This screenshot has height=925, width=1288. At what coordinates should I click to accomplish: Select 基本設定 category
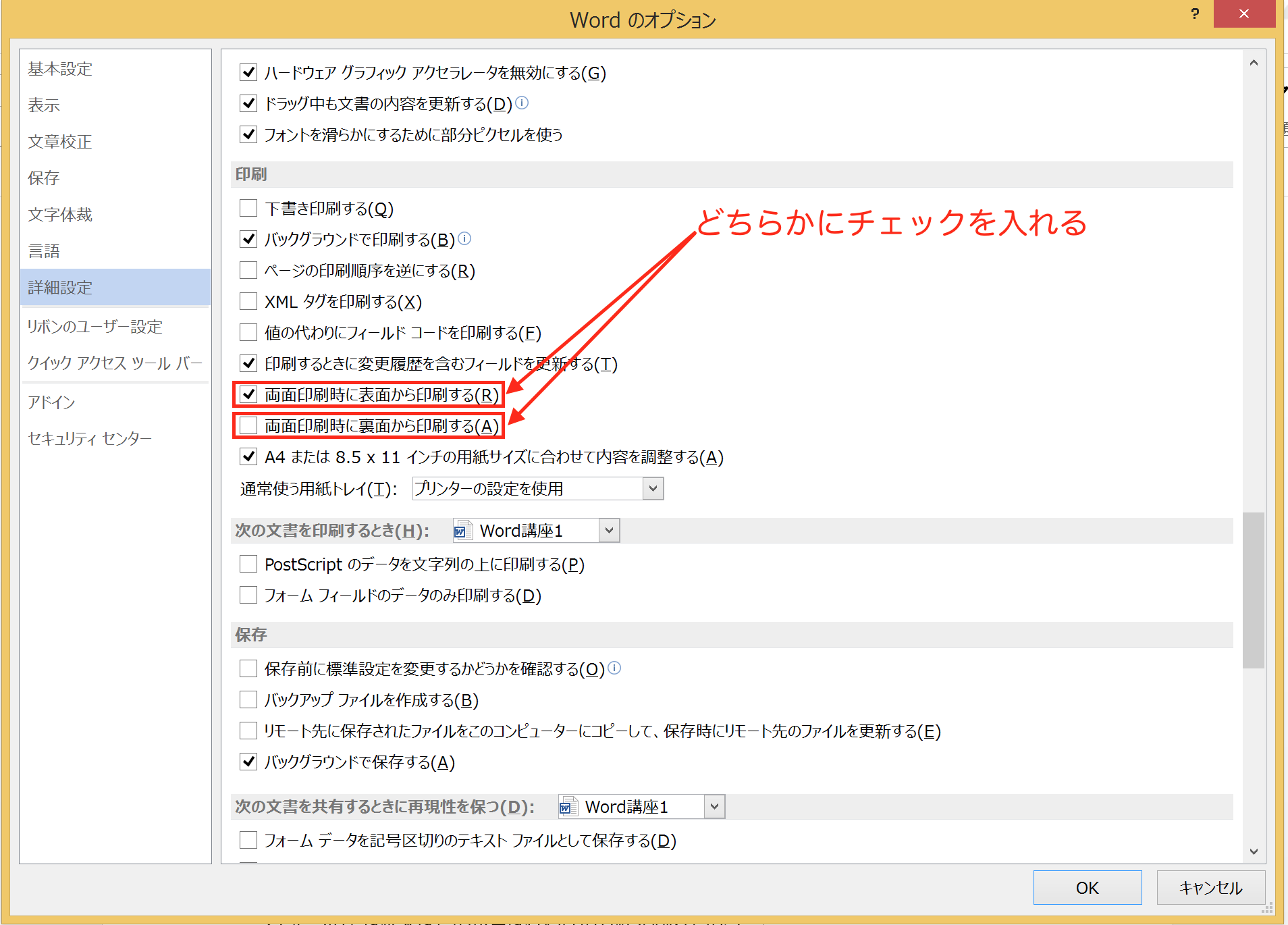pos(115,68)
